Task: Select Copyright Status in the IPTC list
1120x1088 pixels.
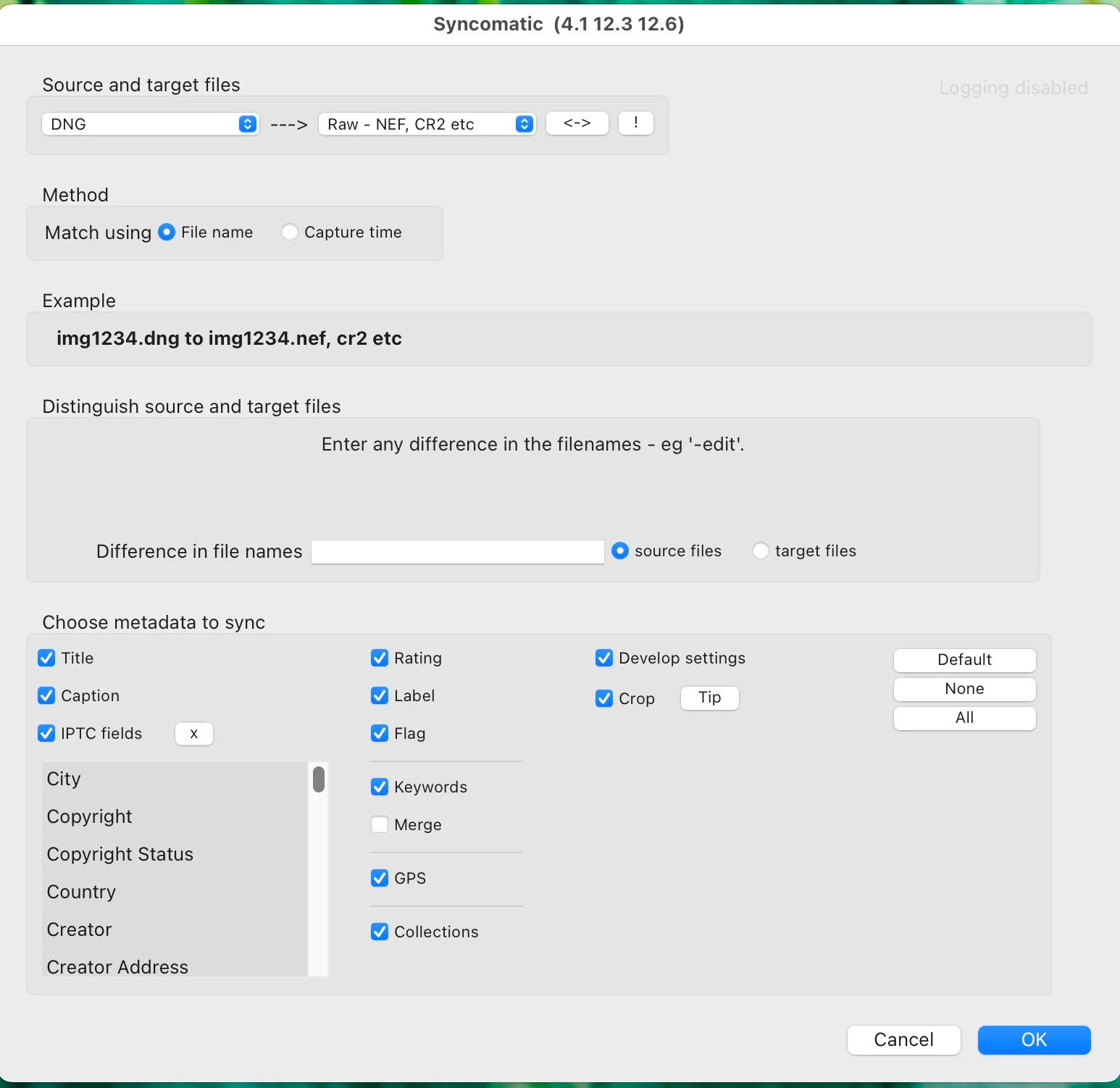Action: (x=175, y=854)
